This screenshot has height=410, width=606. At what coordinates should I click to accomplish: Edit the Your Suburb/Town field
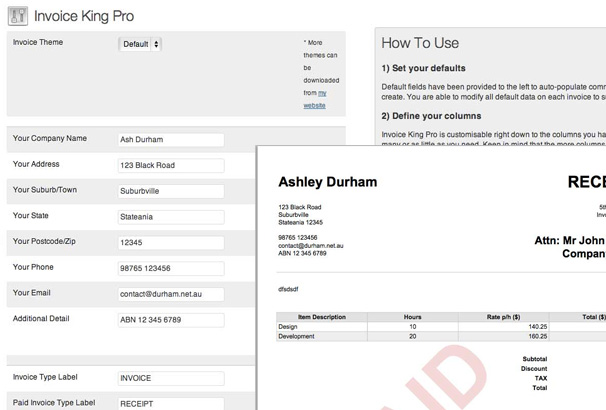[171, 191]
